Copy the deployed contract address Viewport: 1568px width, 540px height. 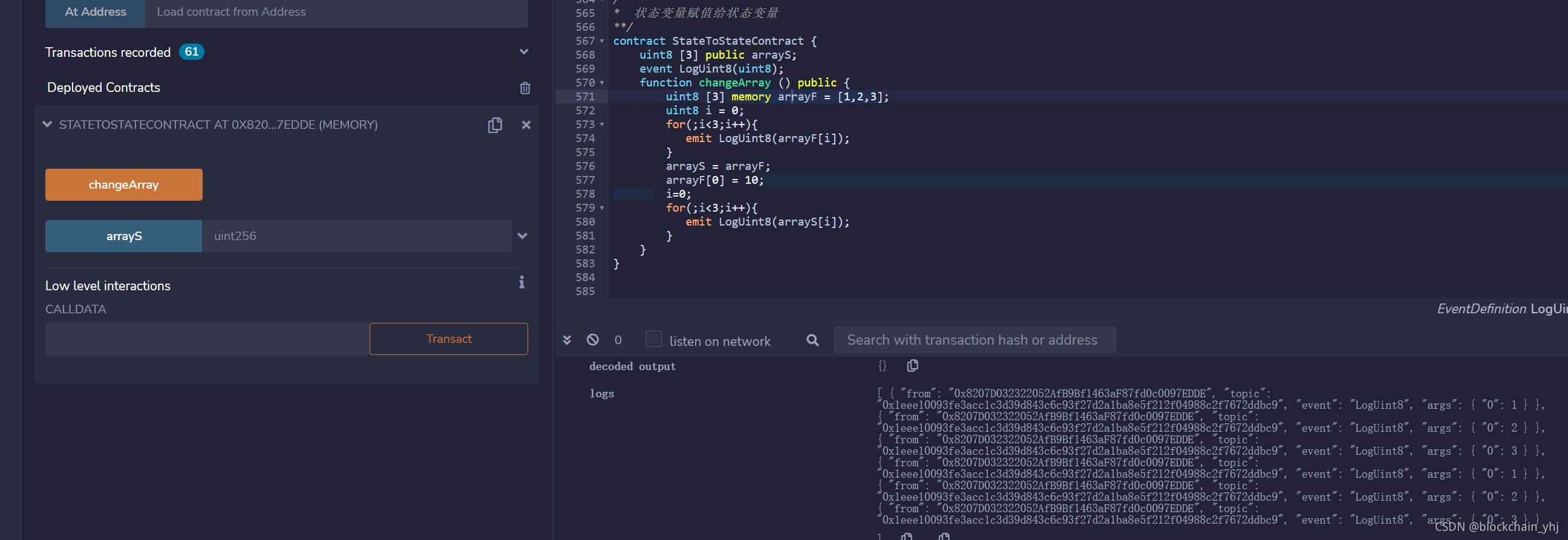(x=495, y=125)
